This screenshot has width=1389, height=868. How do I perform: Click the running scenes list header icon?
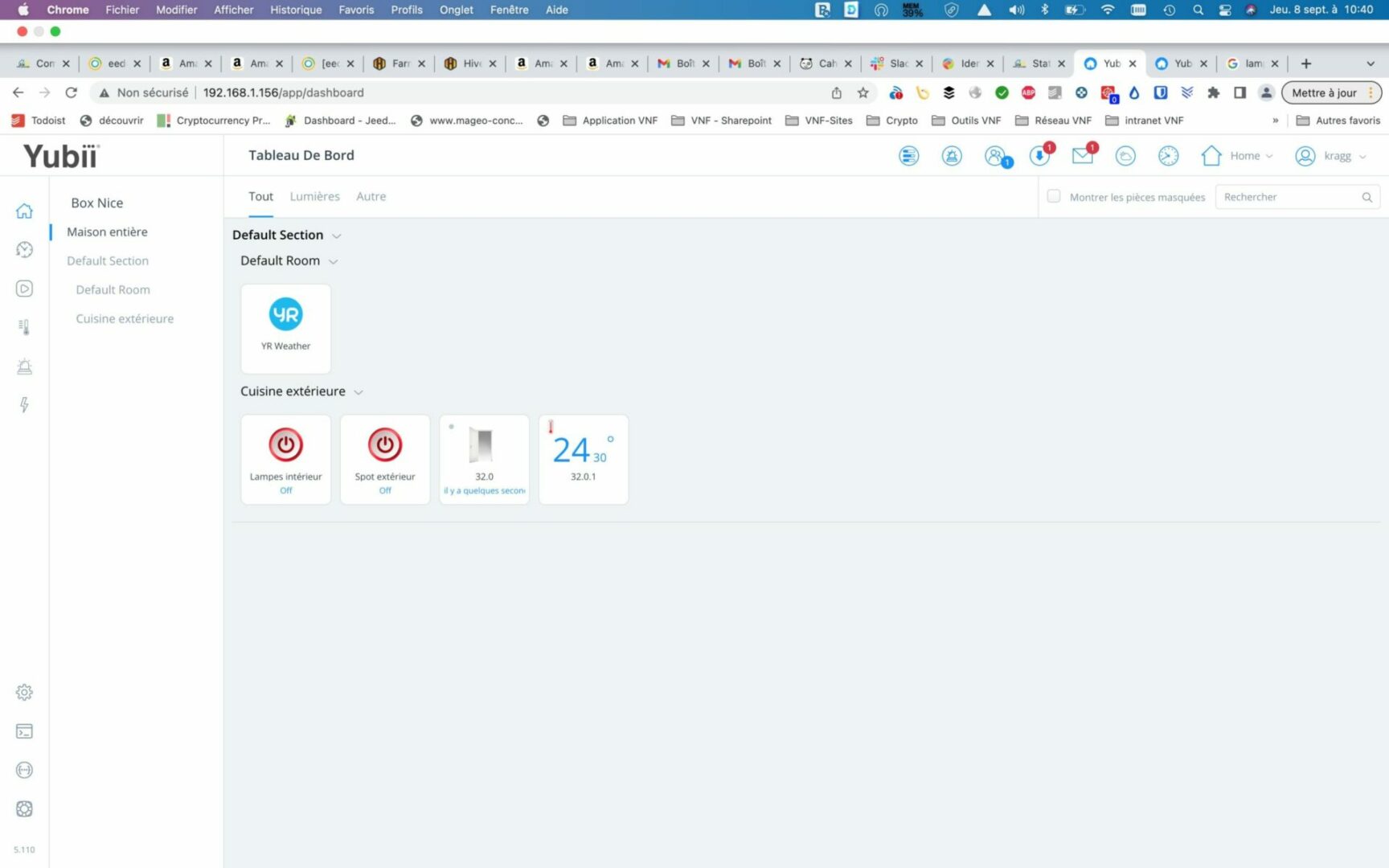[908, 156]
